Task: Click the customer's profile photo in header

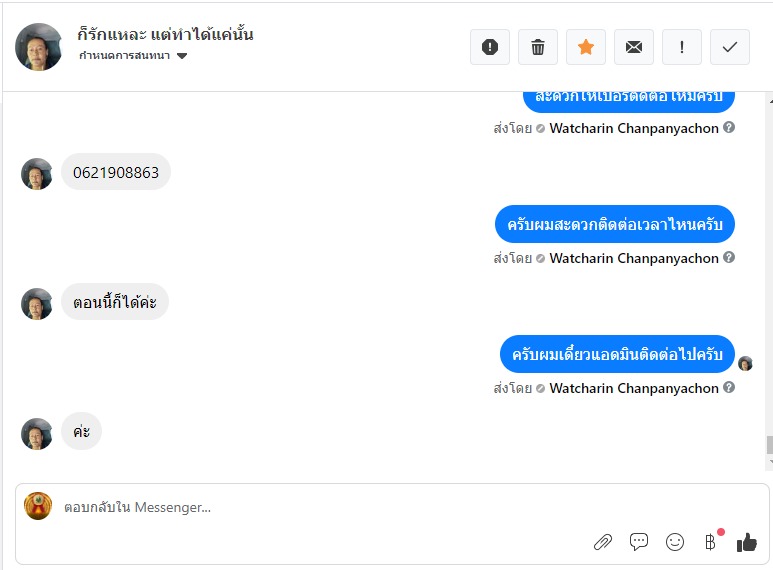Action: [x=39, y=47]
